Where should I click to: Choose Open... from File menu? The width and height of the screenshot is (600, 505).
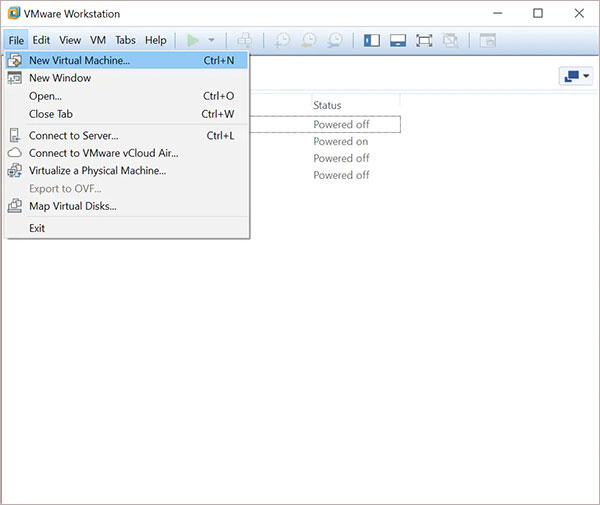coord(127,96)
